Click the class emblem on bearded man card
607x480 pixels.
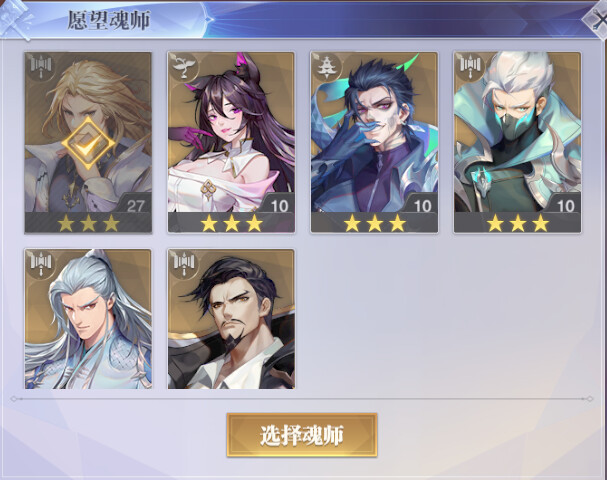184,265
